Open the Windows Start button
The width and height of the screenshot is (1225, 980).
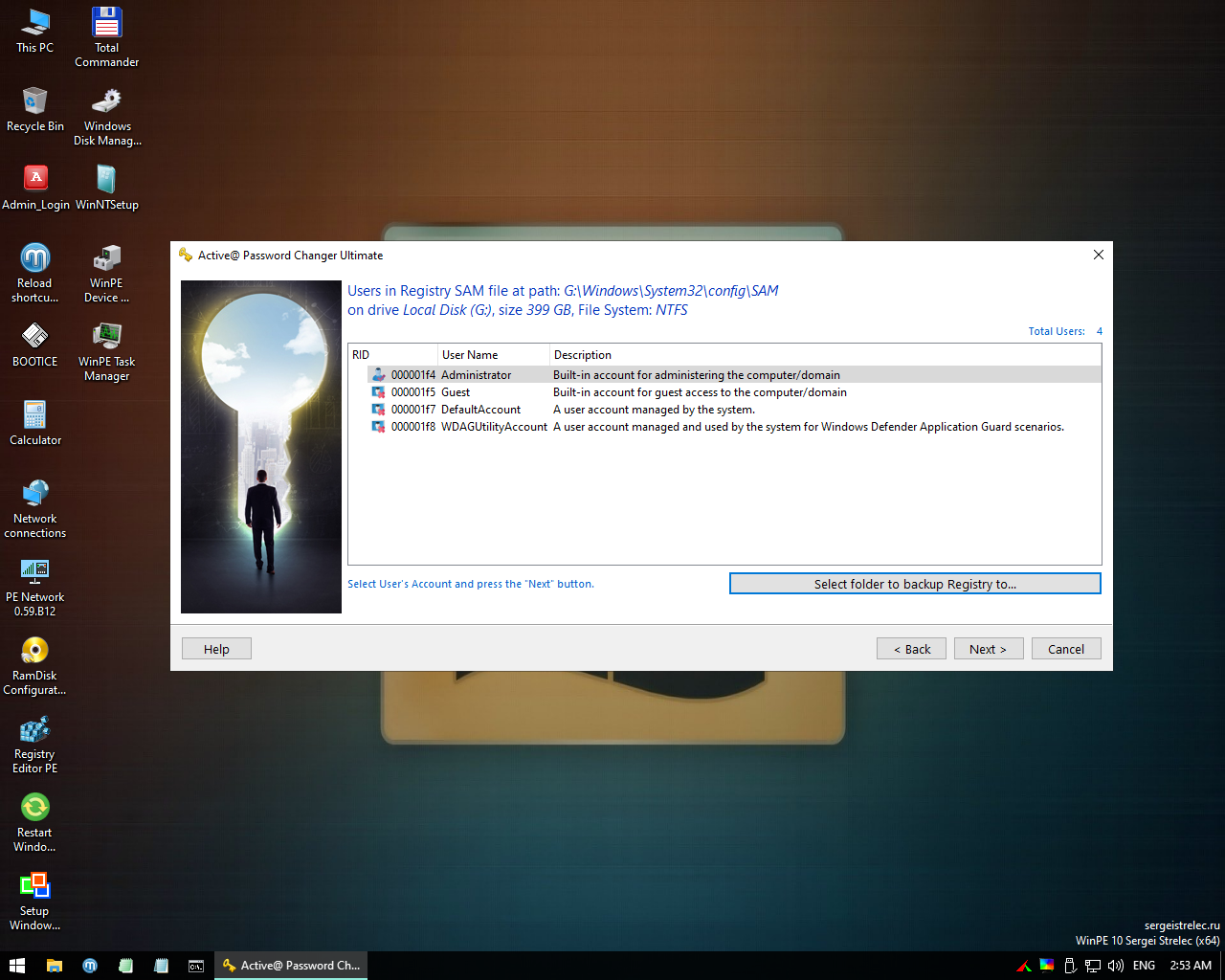point(17,966)
